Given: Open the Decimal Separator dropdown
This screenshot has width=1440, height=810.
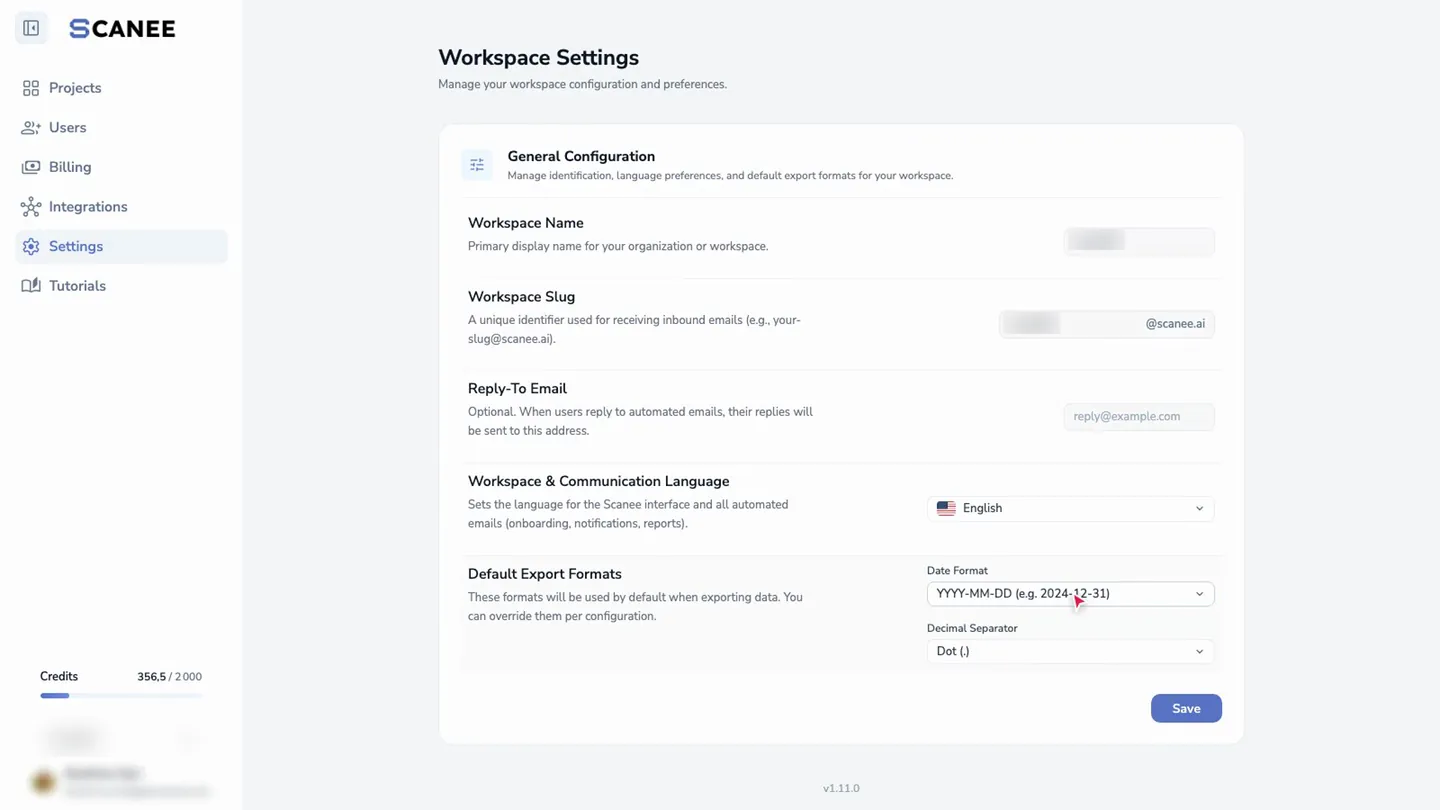Looking at the screenshot, I should click(x=1070, y=651).
